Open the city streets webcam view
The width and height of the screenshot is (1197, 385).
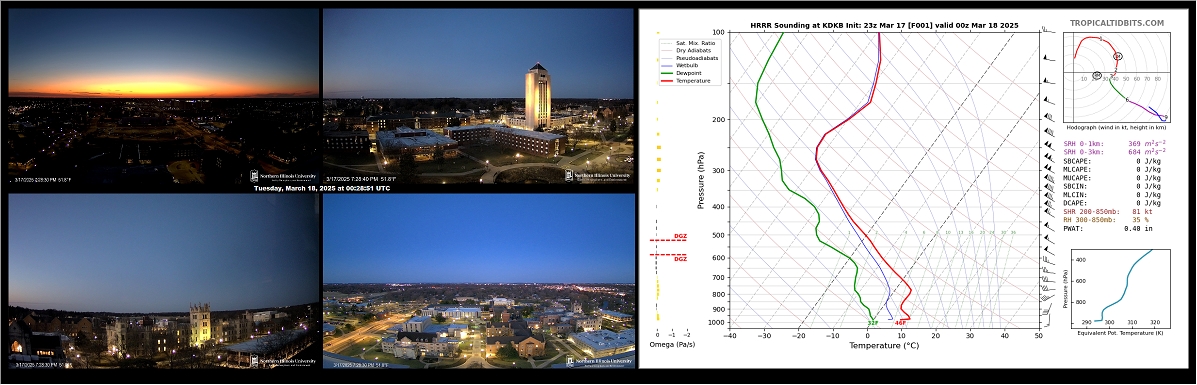tap(478, 280)
